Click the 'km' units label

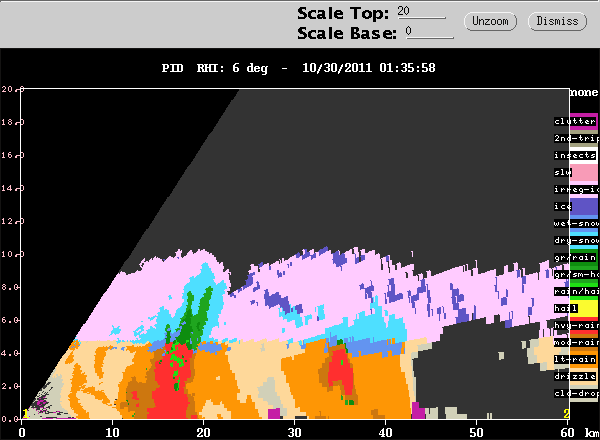point(591,432)
